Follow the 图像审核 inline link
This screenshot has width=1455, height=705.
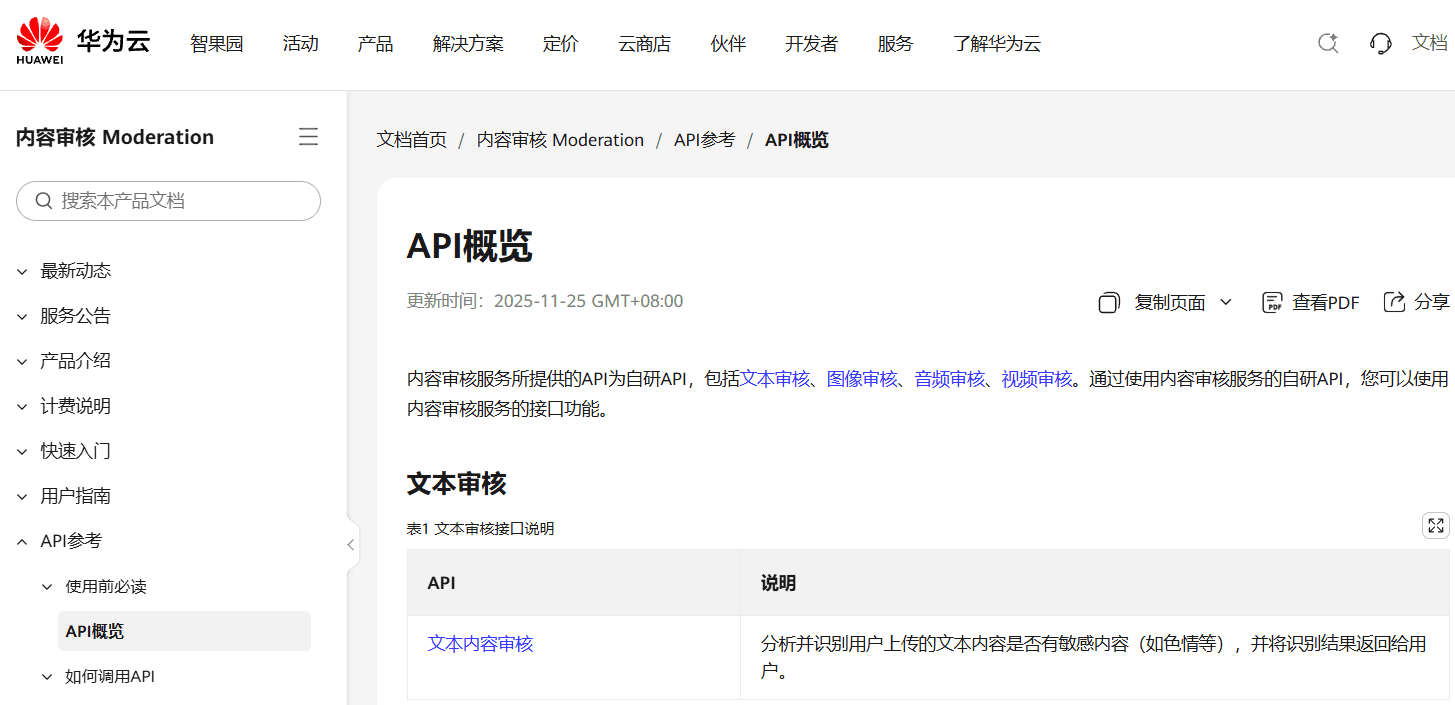862,379
